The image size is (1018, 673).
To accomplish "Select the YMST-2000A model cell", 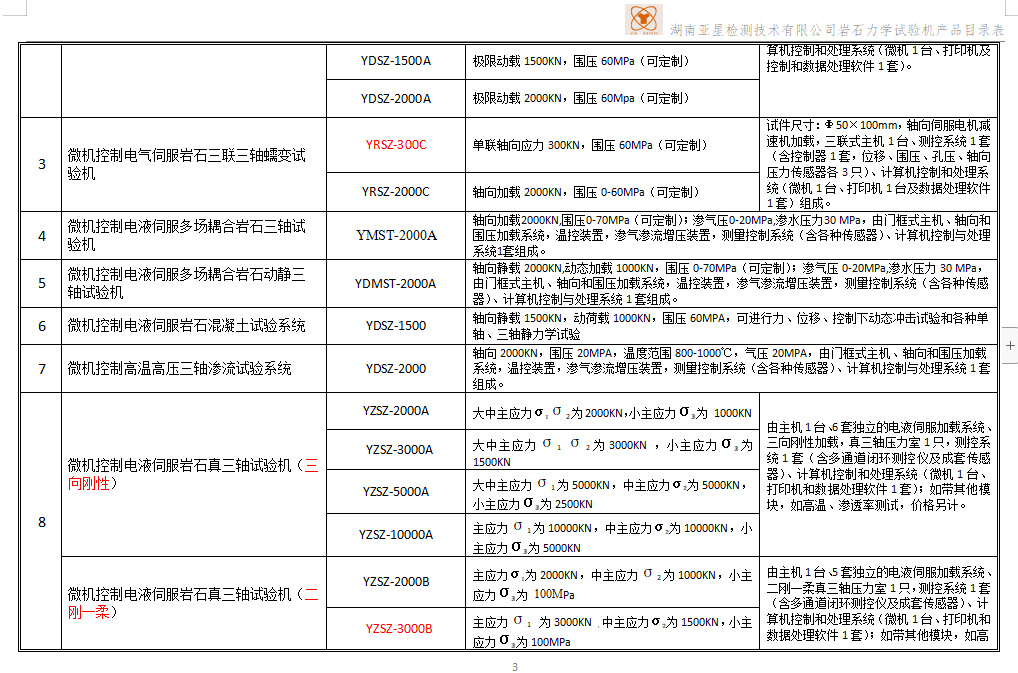I will point(396,236).
